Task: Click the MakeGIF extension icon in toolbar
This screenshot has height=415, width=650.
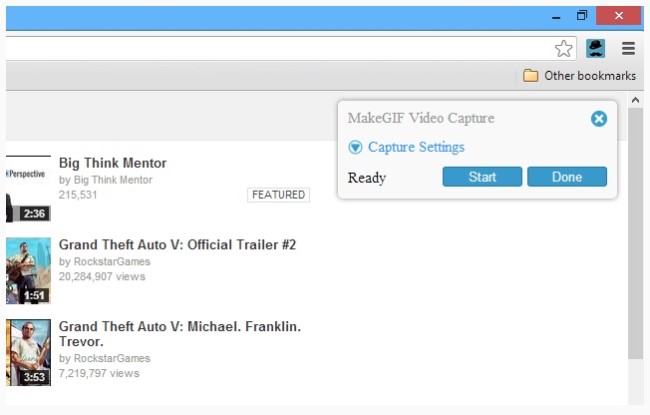Action: (595, 49)
